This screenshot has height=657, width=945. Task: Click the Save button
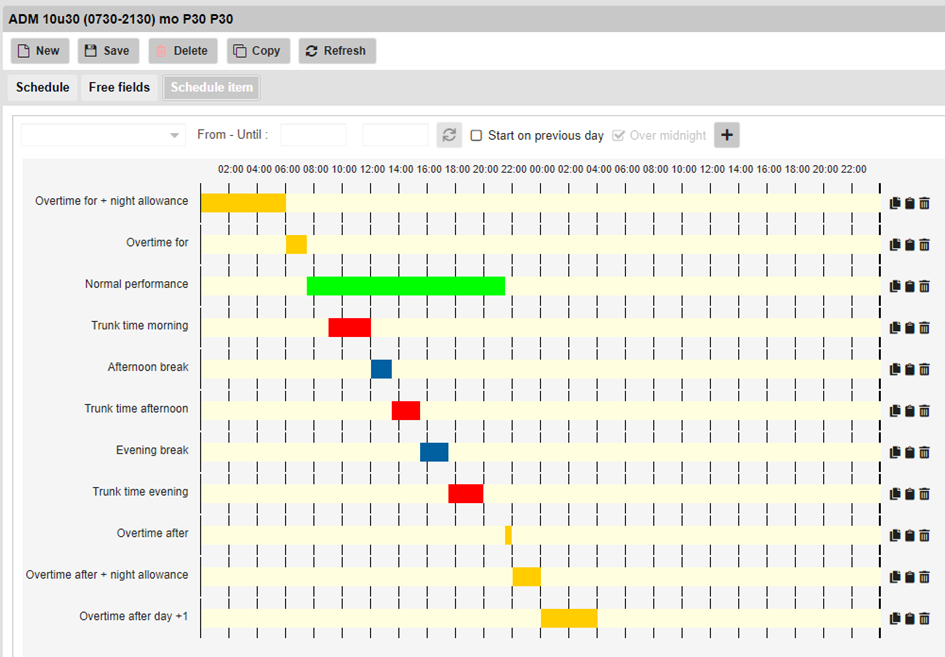[x=108, y=51]
